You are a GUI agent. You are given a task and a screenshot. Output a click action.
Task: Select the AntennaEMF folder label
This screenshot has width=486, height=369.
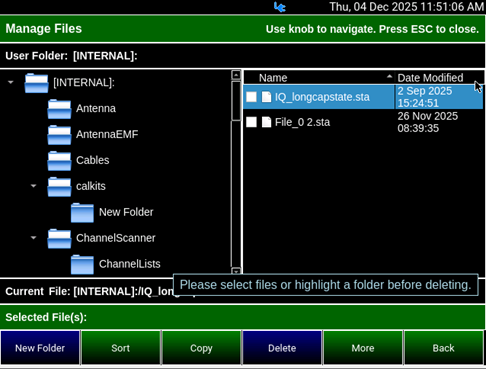[x=107, y=134]
